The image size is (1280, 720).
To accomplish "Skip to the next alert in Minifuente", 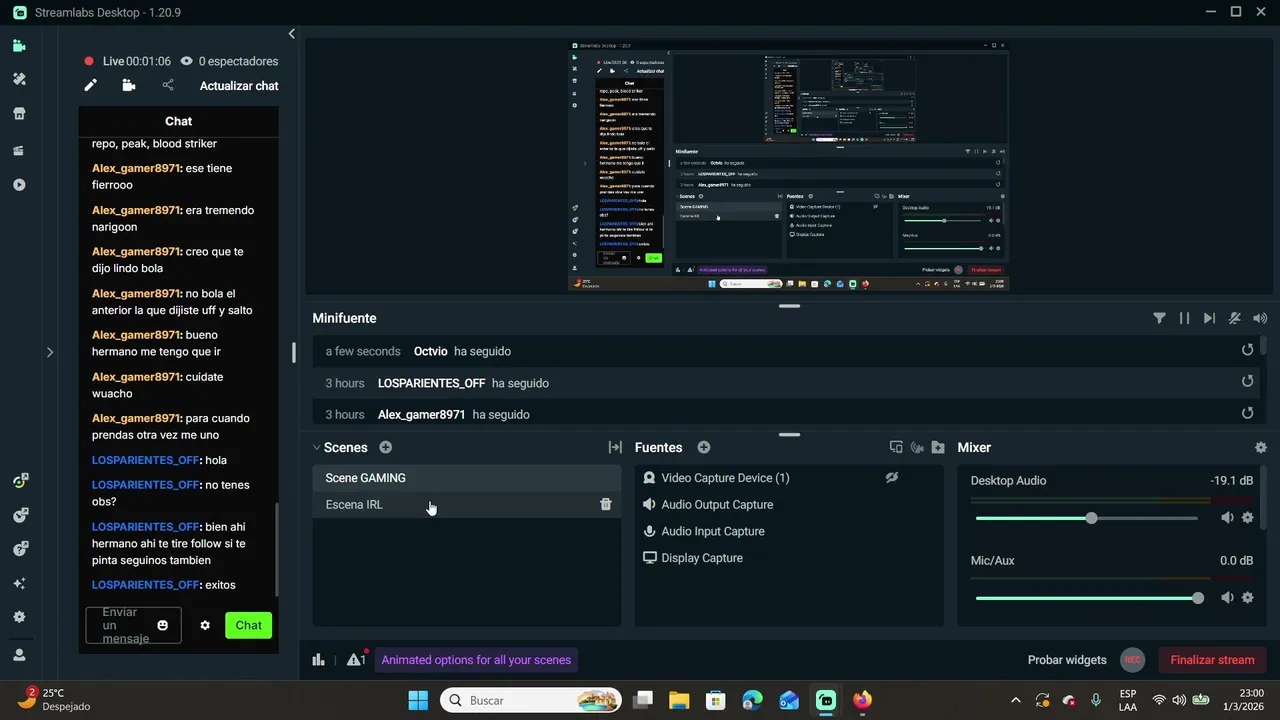I will tap(1209, 318).
